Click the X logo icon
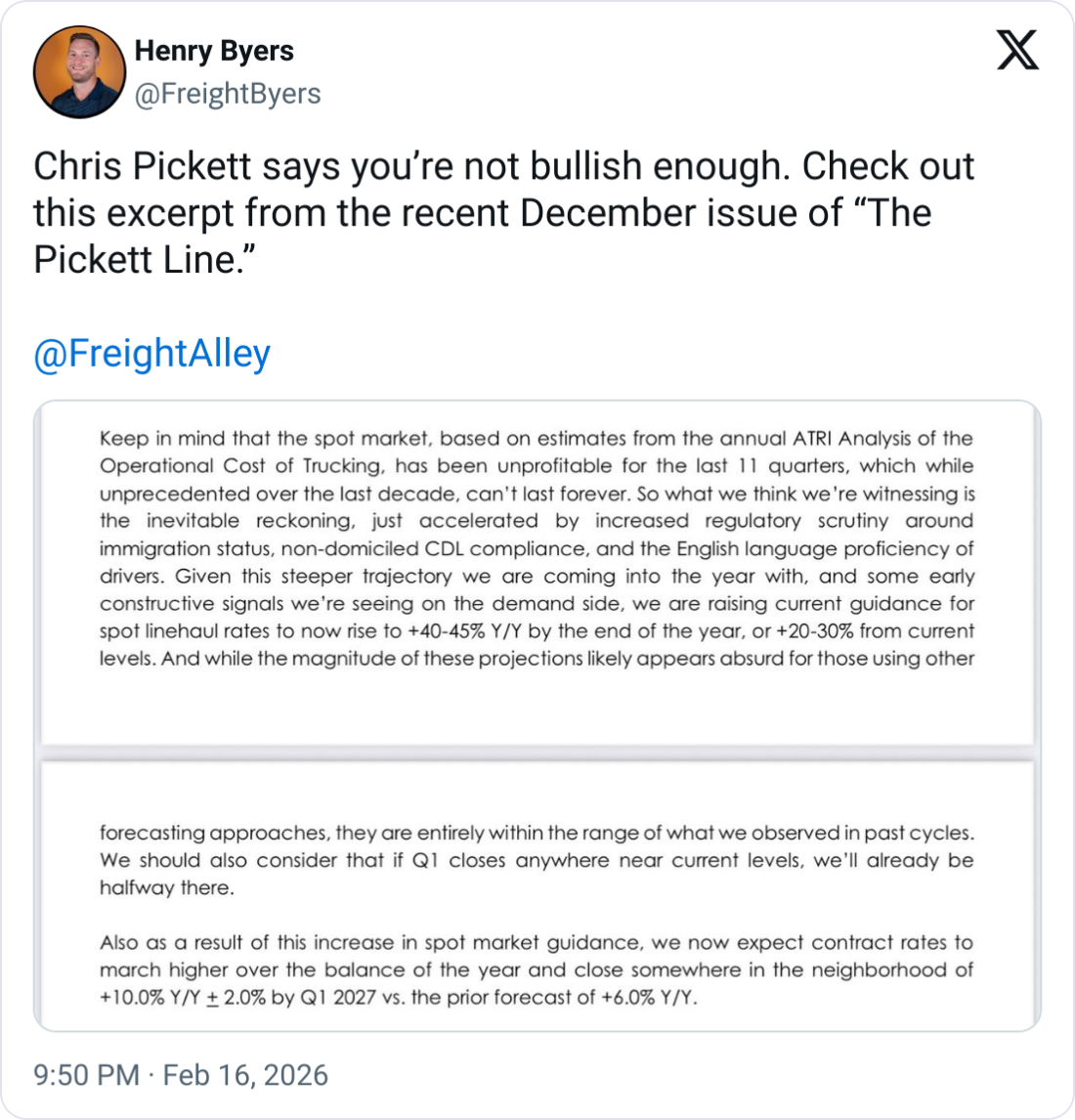 click(x=1017, y=48)
